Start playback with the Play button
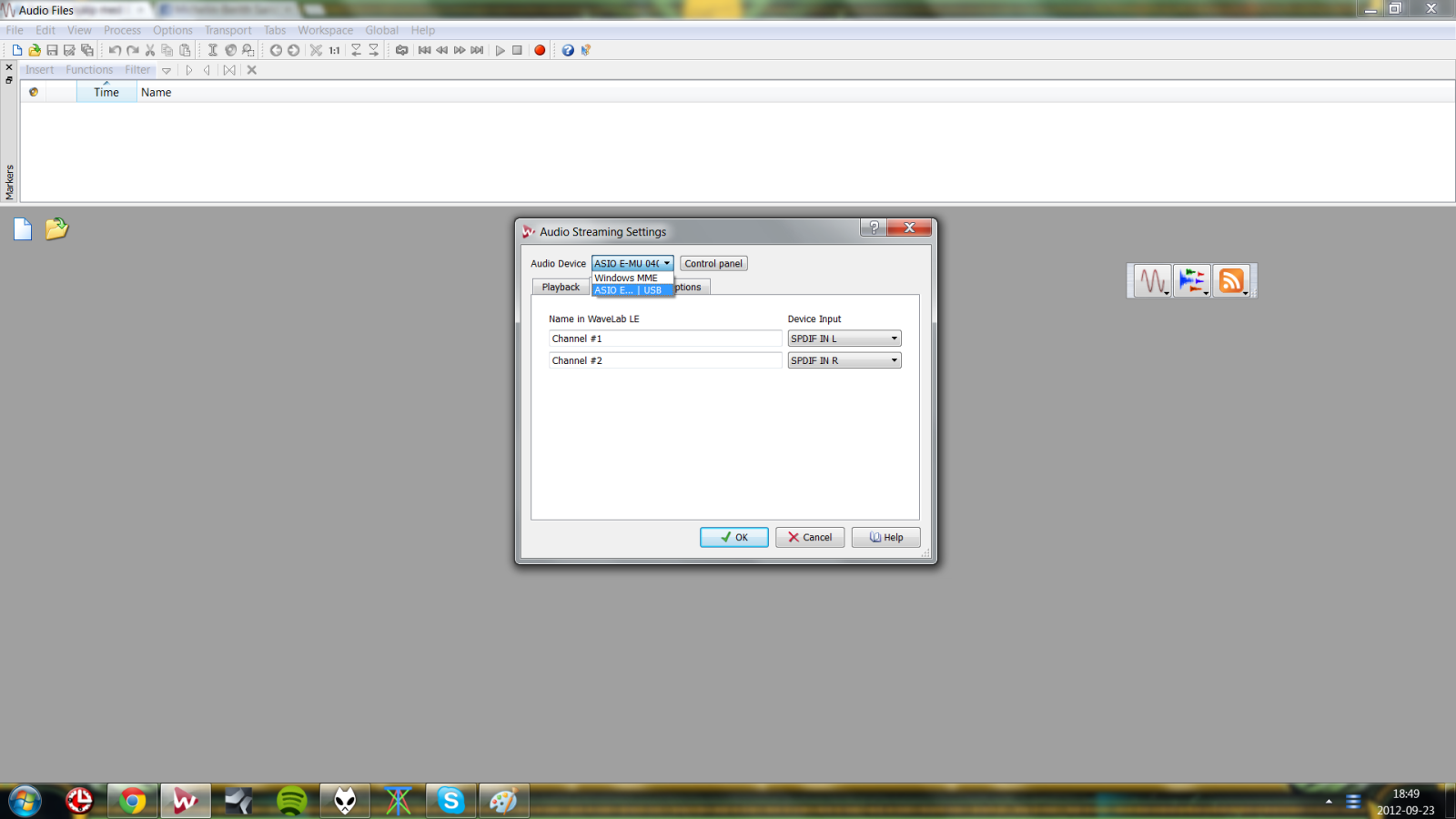Screen dimensions: 1456x819 click(x=500, y=50)
